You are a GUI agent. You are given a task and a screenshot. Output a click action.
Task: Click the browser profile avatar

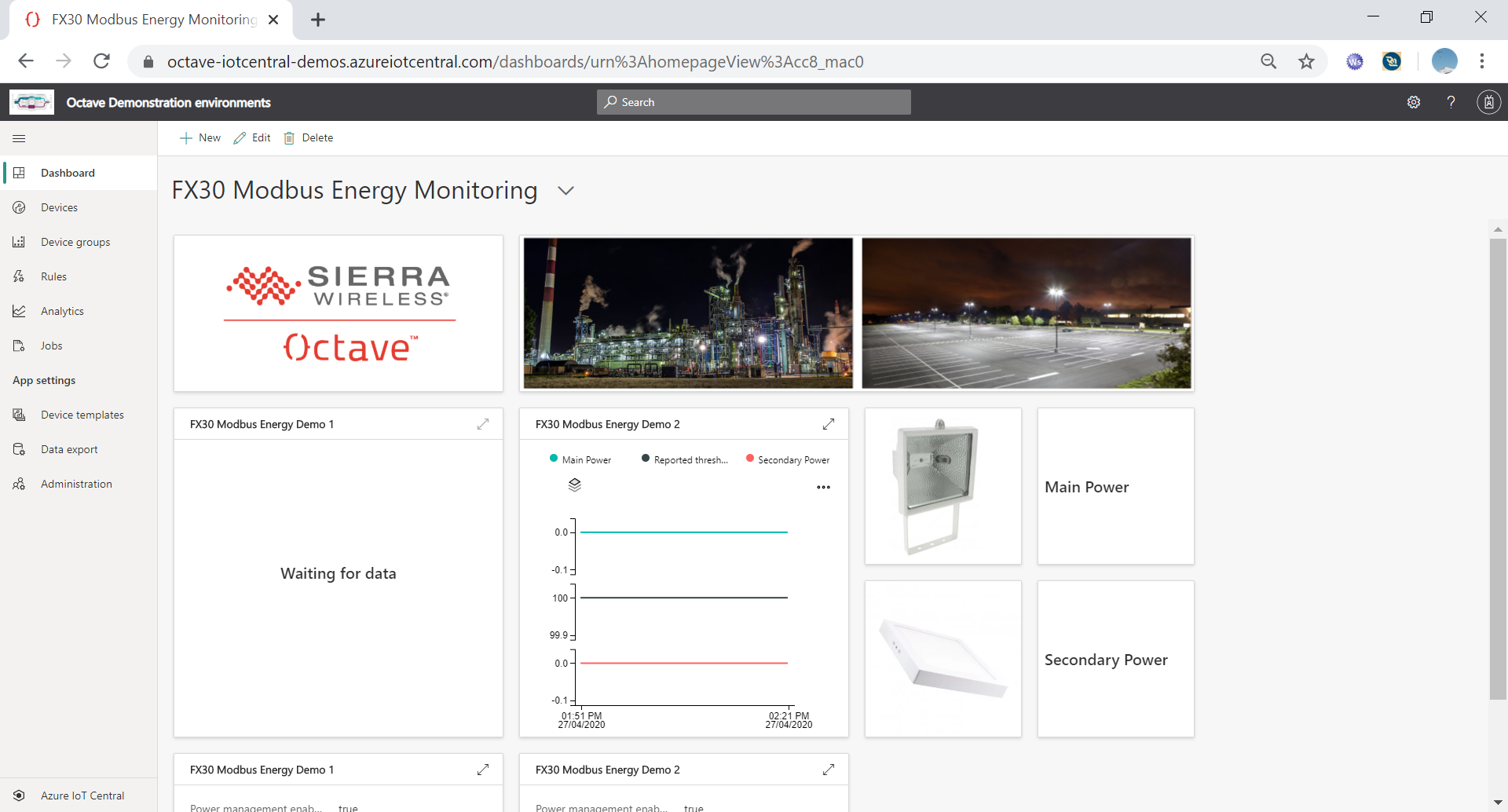(1444, 61)
